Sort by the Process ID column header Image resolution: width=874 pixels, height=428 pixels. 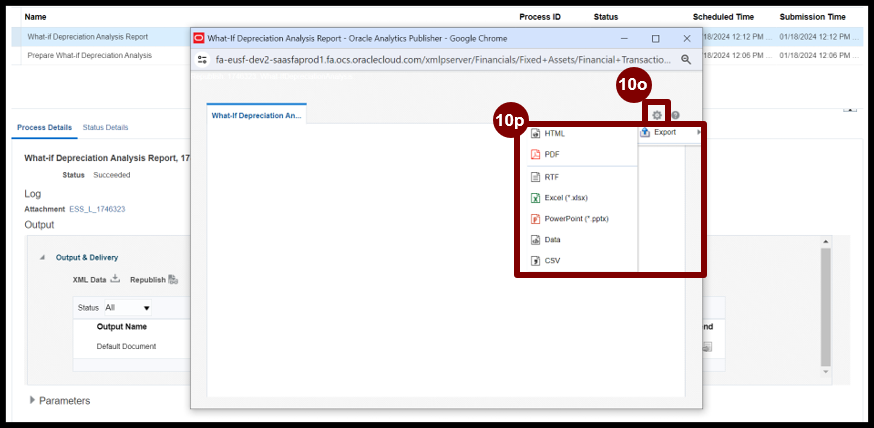click(540, 17)
